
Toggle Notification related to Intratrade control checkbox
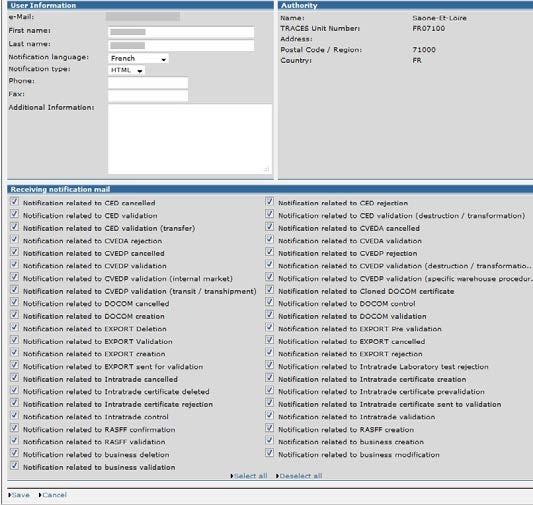pos(14,415)
